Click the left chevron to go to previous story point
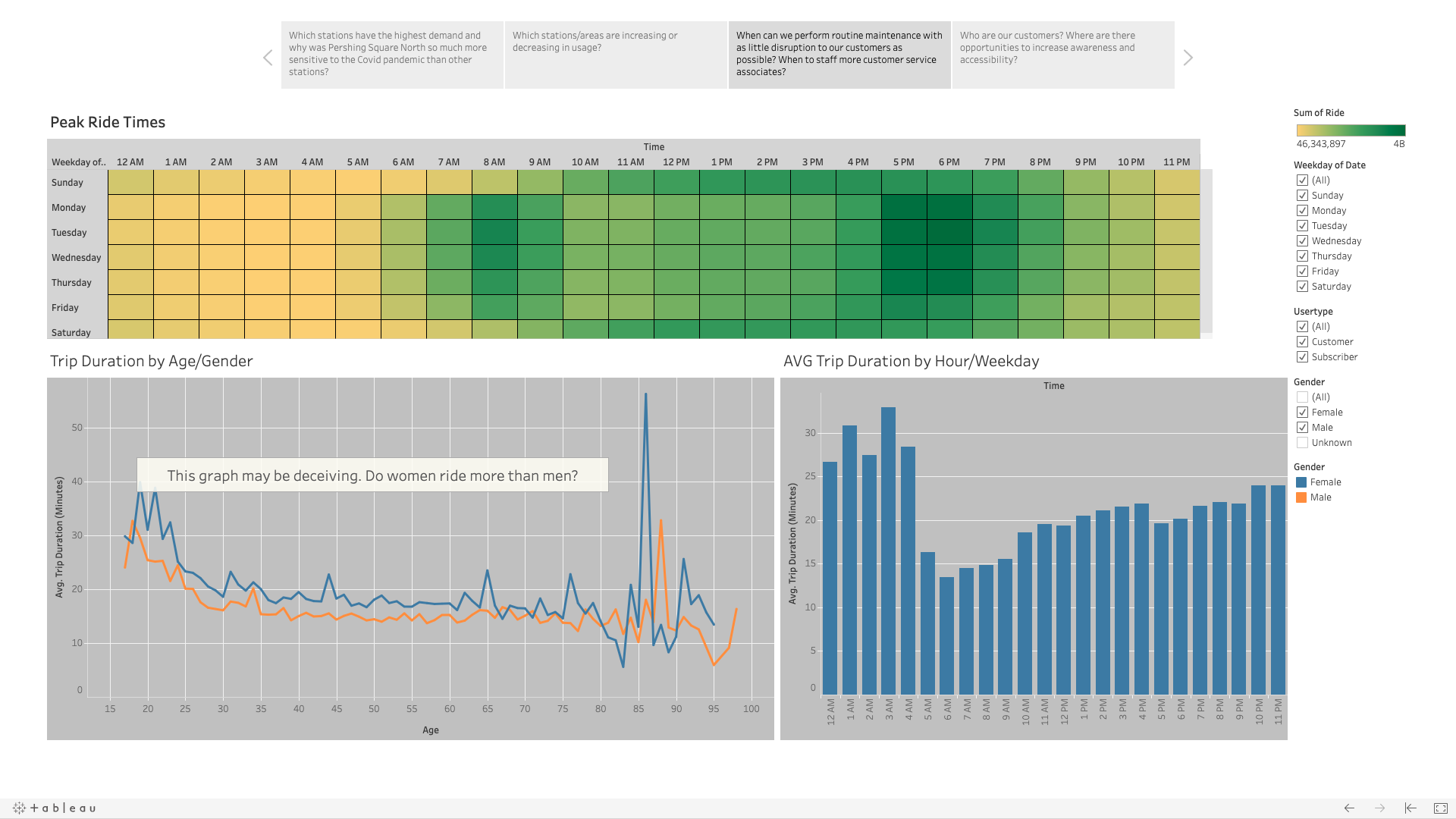The image size is (1456, 819). 267,57
